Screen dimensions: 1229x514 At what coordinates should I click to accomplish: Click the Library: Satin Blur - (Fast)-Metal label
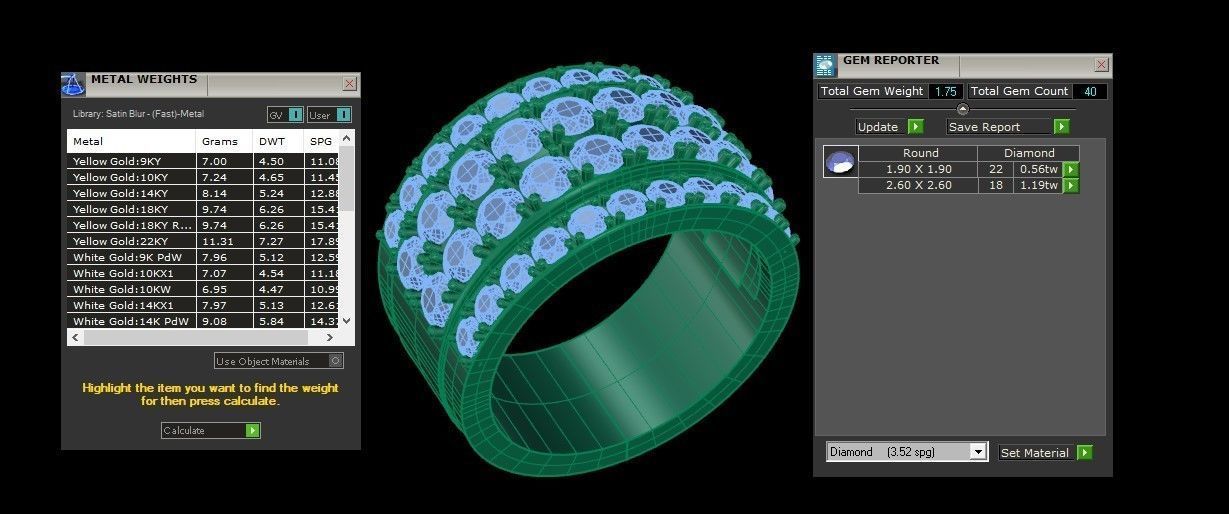point(139,114)
